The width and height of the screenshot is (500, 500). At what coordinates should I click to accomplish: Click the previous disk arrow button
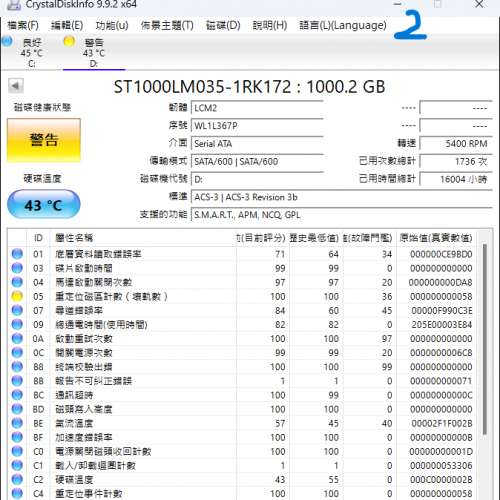(x=16, y=86)
